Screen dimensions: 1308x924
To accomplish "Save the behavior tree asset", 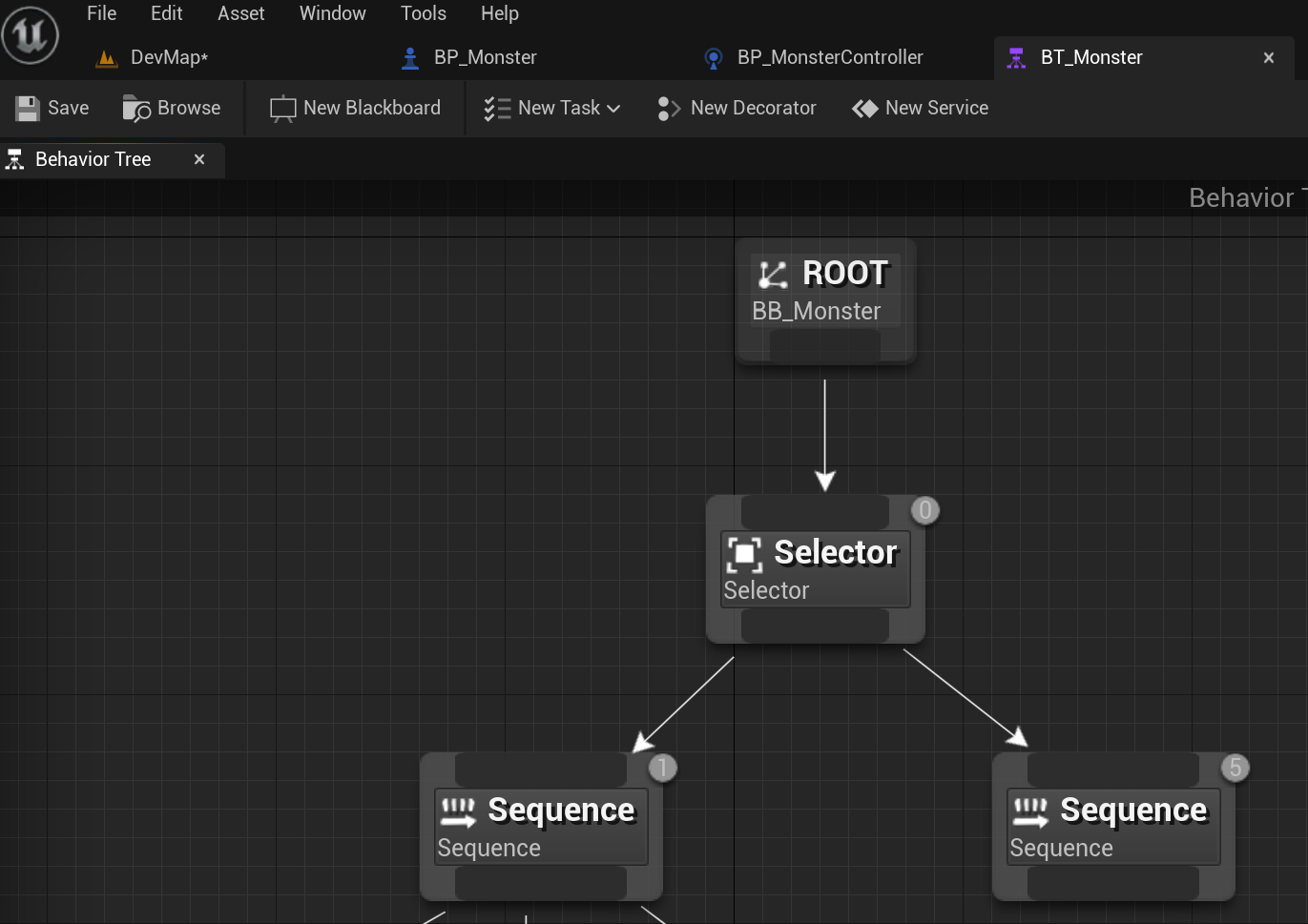I will 52,109.
